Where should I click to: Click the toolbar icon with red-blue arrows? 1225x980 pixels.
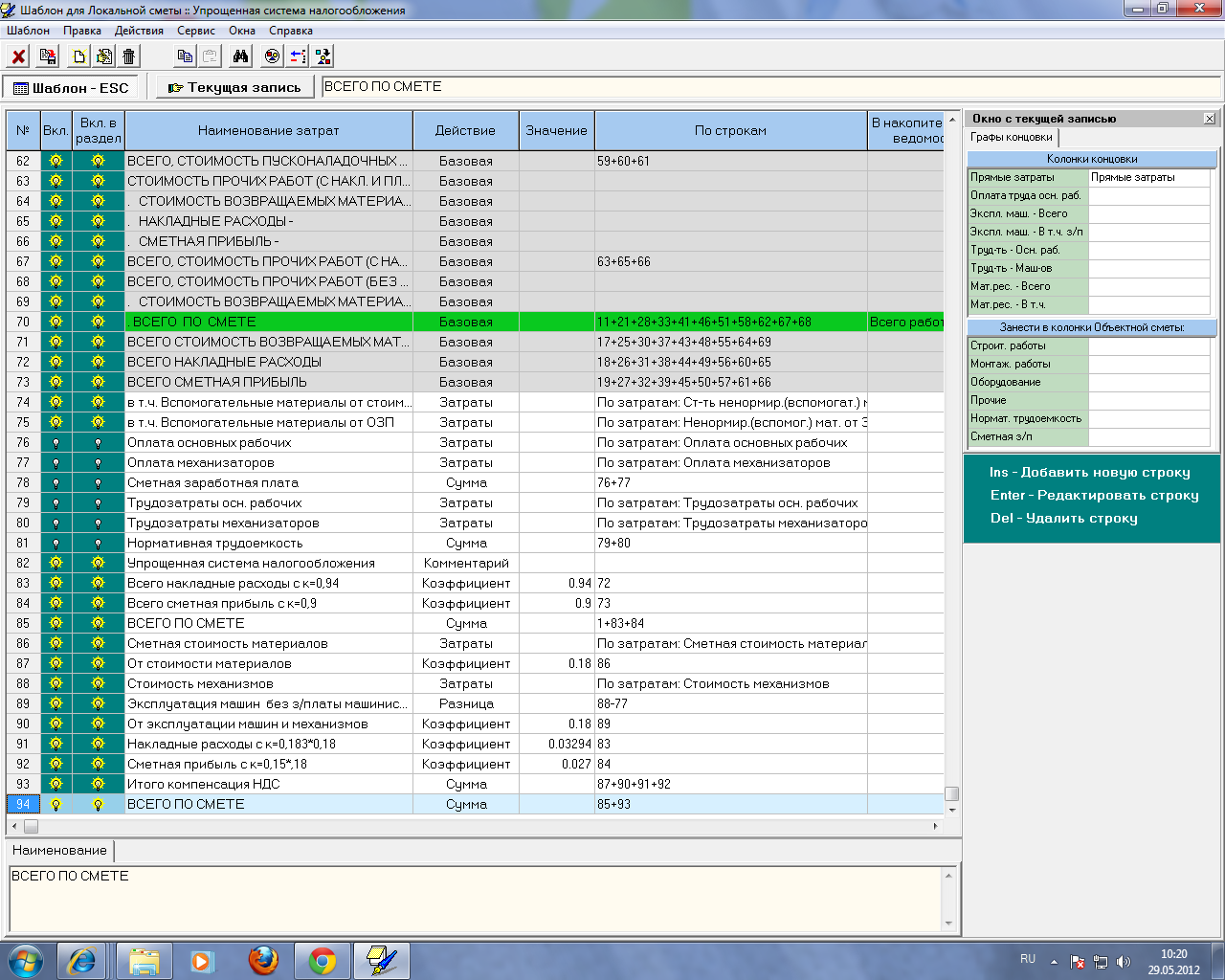click(x=298, y=56)
